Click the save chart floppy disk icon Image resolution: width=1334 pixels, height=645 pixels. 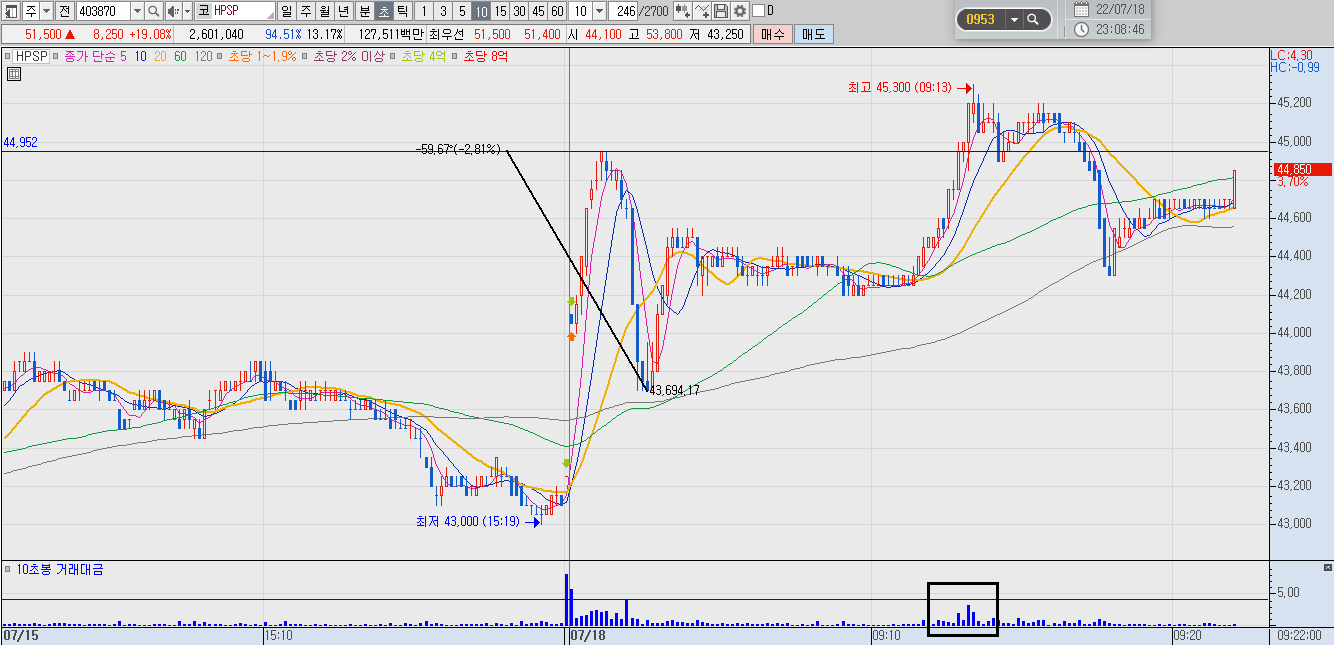coord(720,11)
